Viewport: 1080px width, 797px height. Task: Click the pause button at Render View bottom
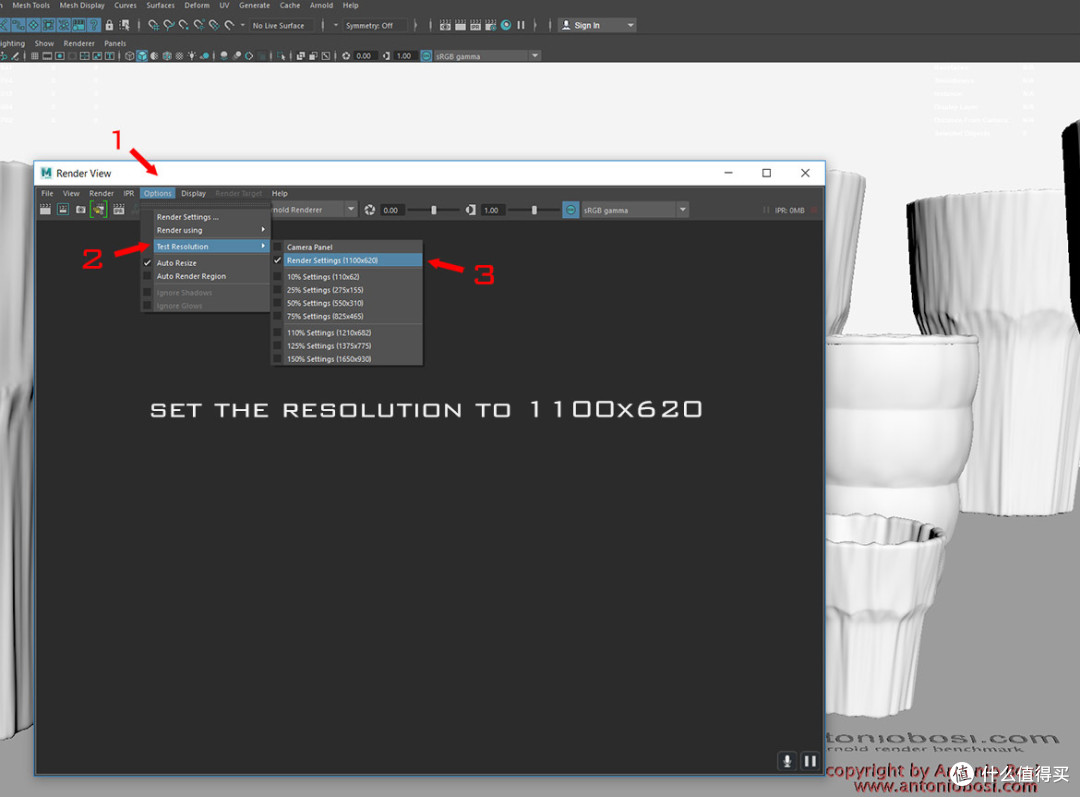[x=810, y=761]
